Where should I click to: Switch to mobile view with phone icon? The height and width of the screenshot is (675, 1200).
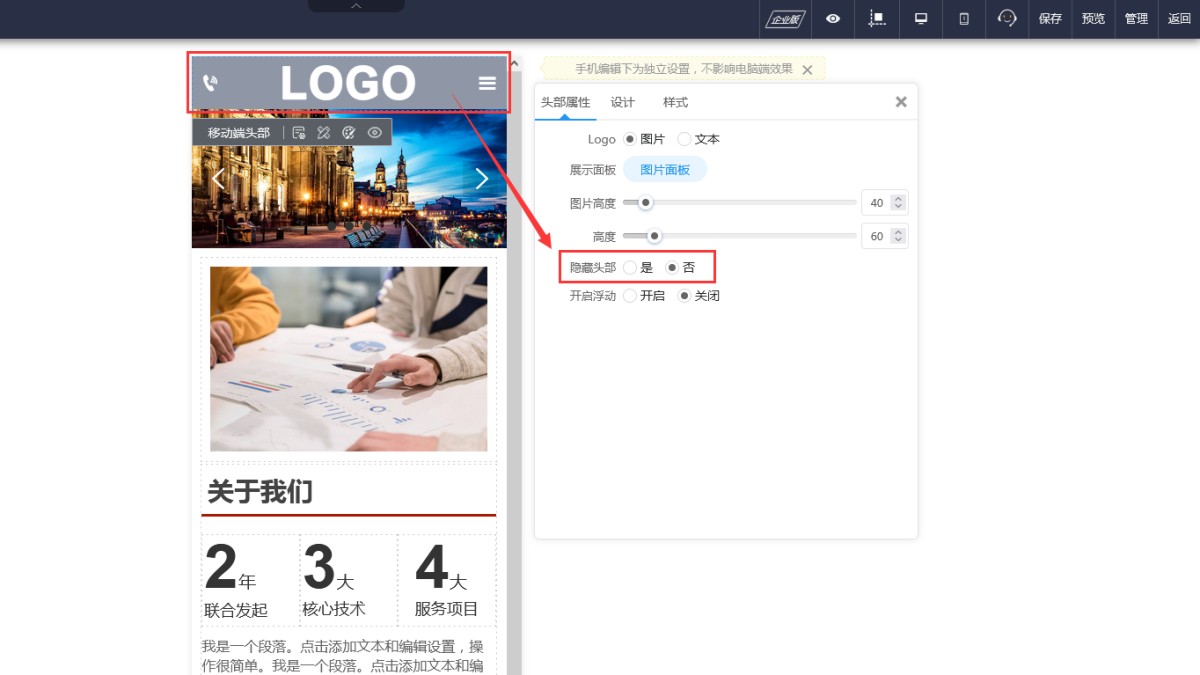[964, 19]
